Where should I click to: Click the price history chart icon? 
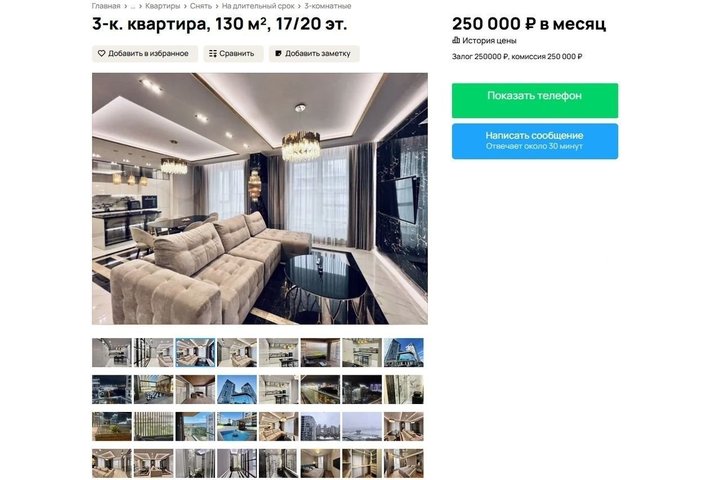tap(456, 40)
